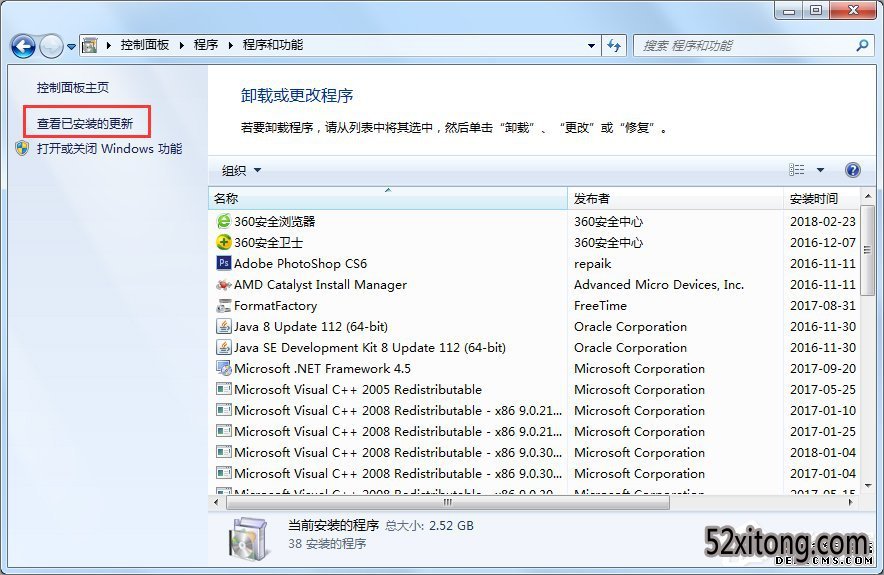
Task: Expand arrow after 程序 breadcrumb
Action: point(231,45)
